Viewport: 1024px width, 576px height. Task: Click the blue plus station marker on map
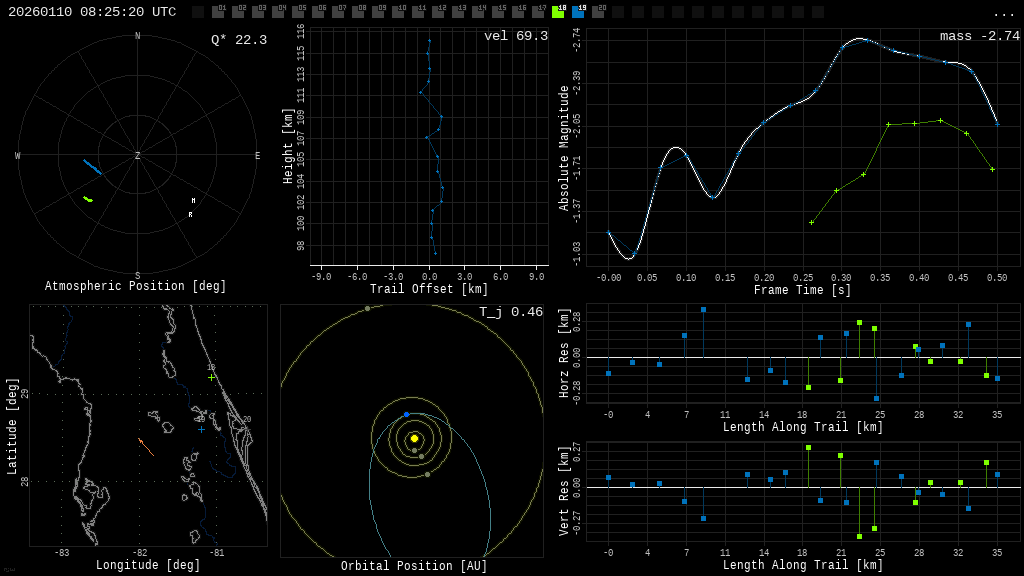pyautogui.click(x=201, y=430)
